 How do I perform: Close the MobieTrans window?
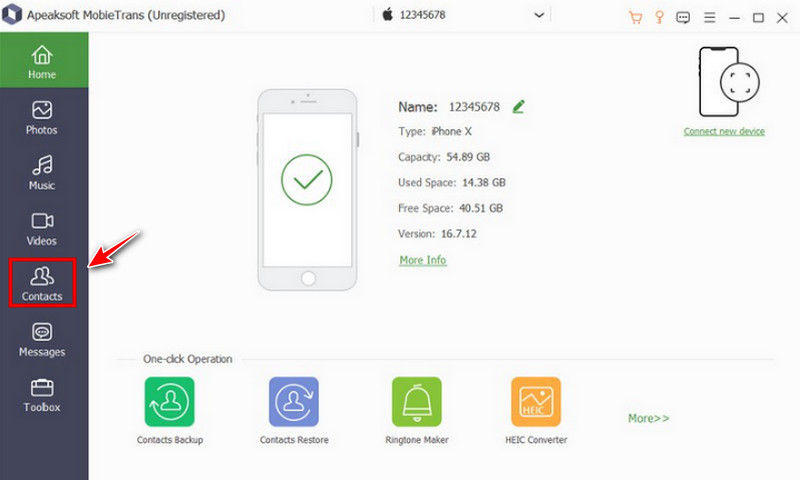point(782,18)
